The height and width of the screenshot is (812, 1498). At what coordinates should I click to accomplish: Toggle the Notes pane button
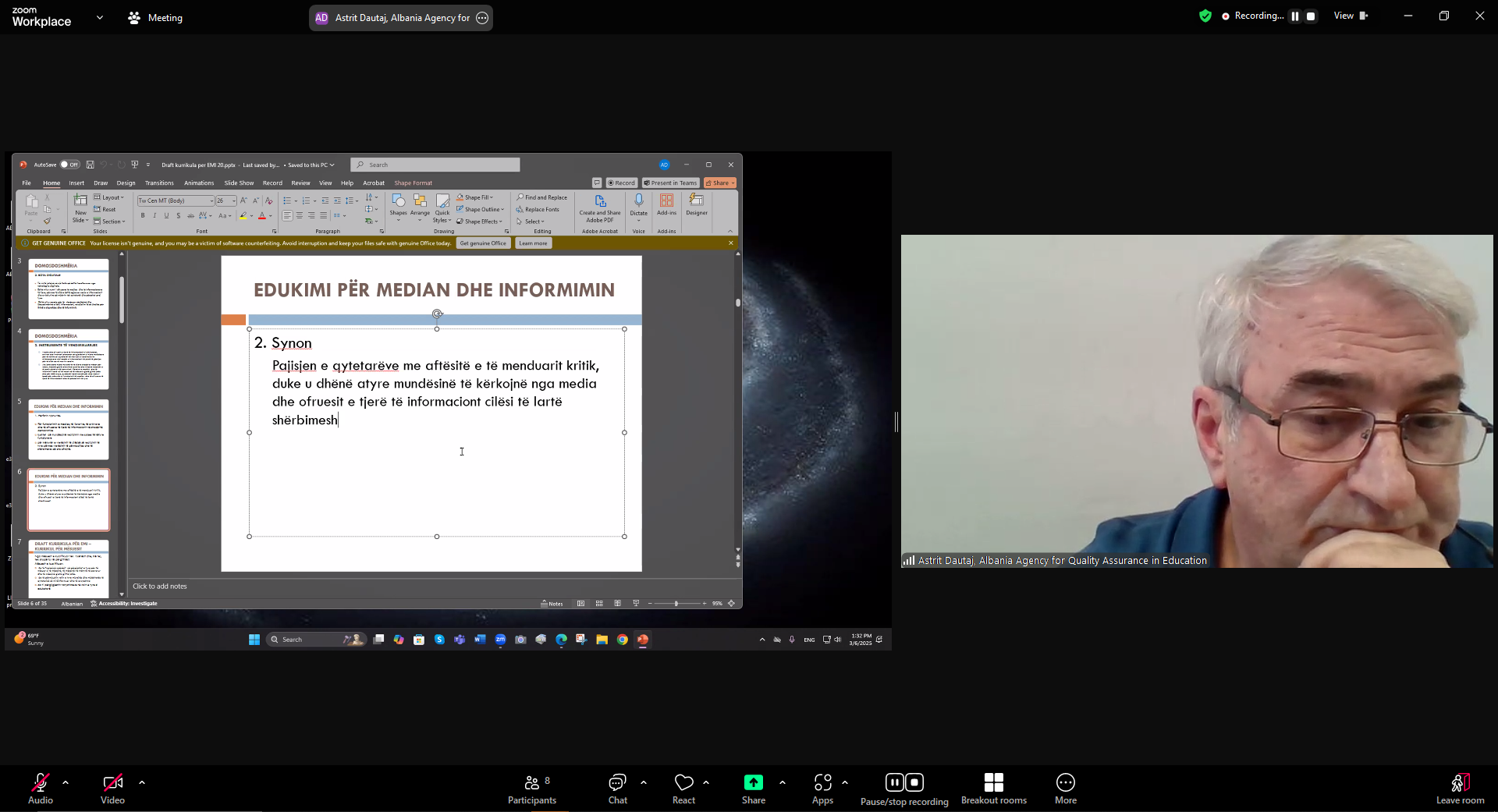pyautogui.click(x=552, y=604)
